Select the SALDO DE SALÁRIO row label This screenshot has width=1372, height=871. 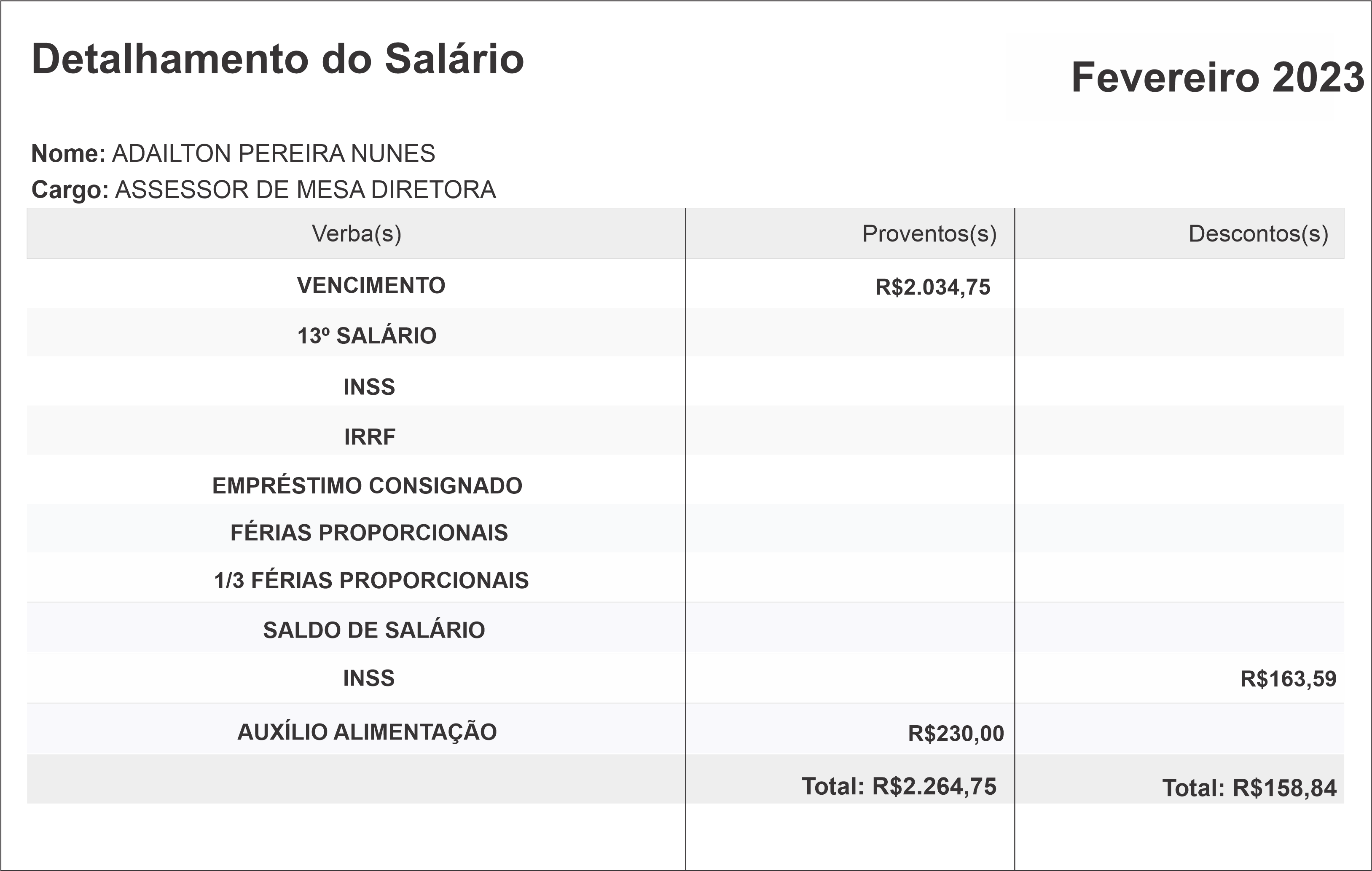374,630
